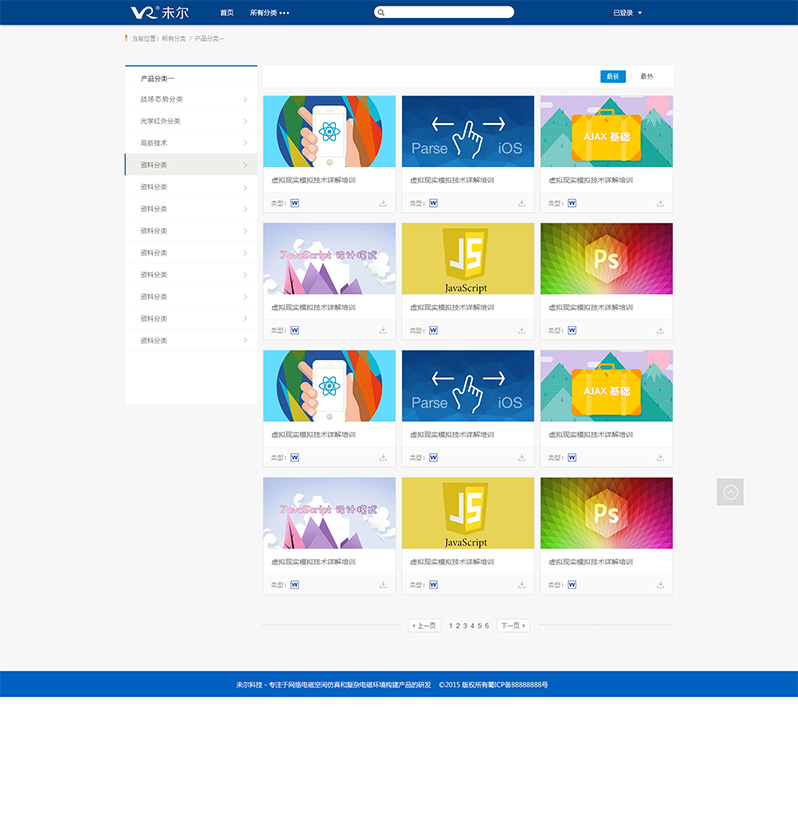Open 首页 in the top navigation
The image size is (798, 838).
227,13
